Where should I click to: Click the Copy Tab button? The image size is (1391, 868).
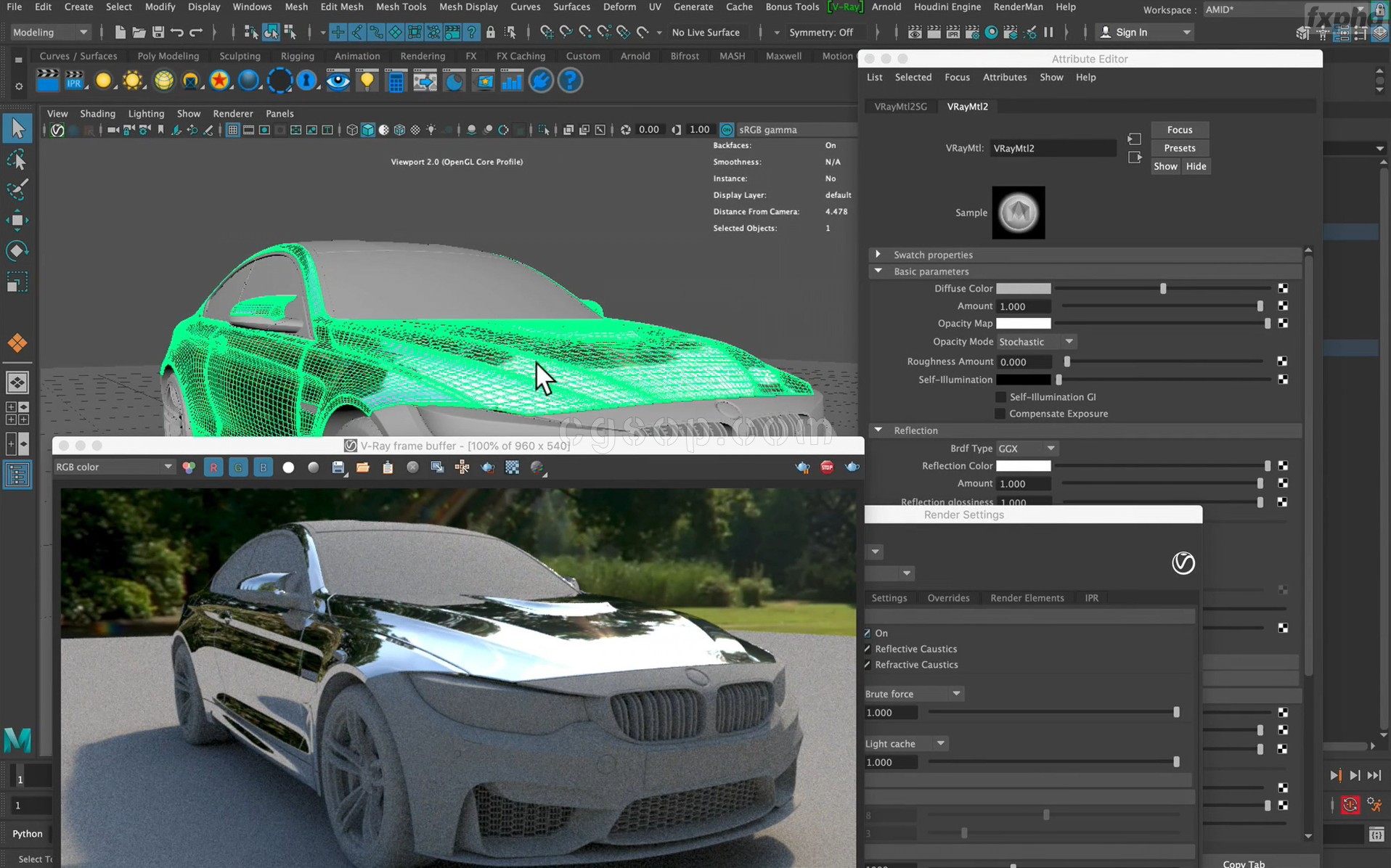pos(1244,863)
